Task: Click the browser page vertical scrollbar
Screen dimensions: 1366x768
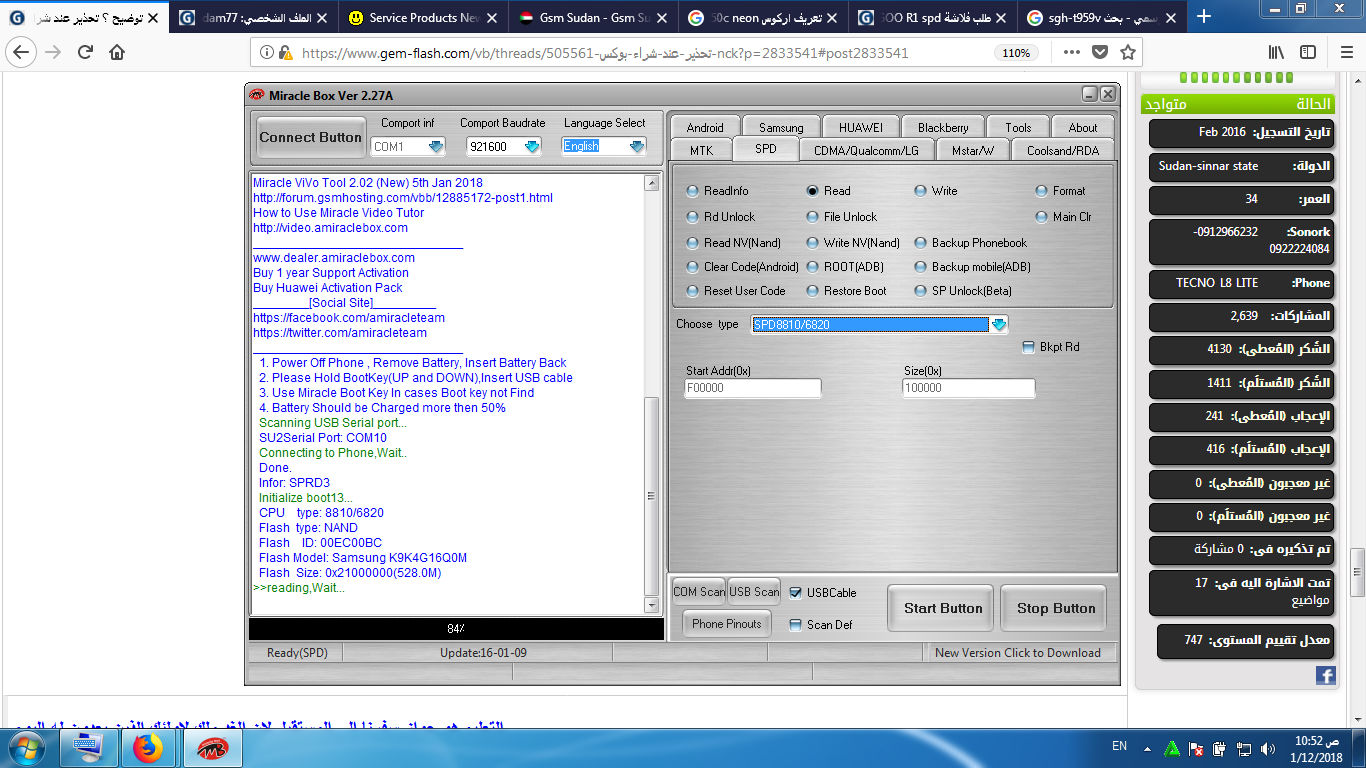Action: pyautogui.click(x=1357, y=400)
